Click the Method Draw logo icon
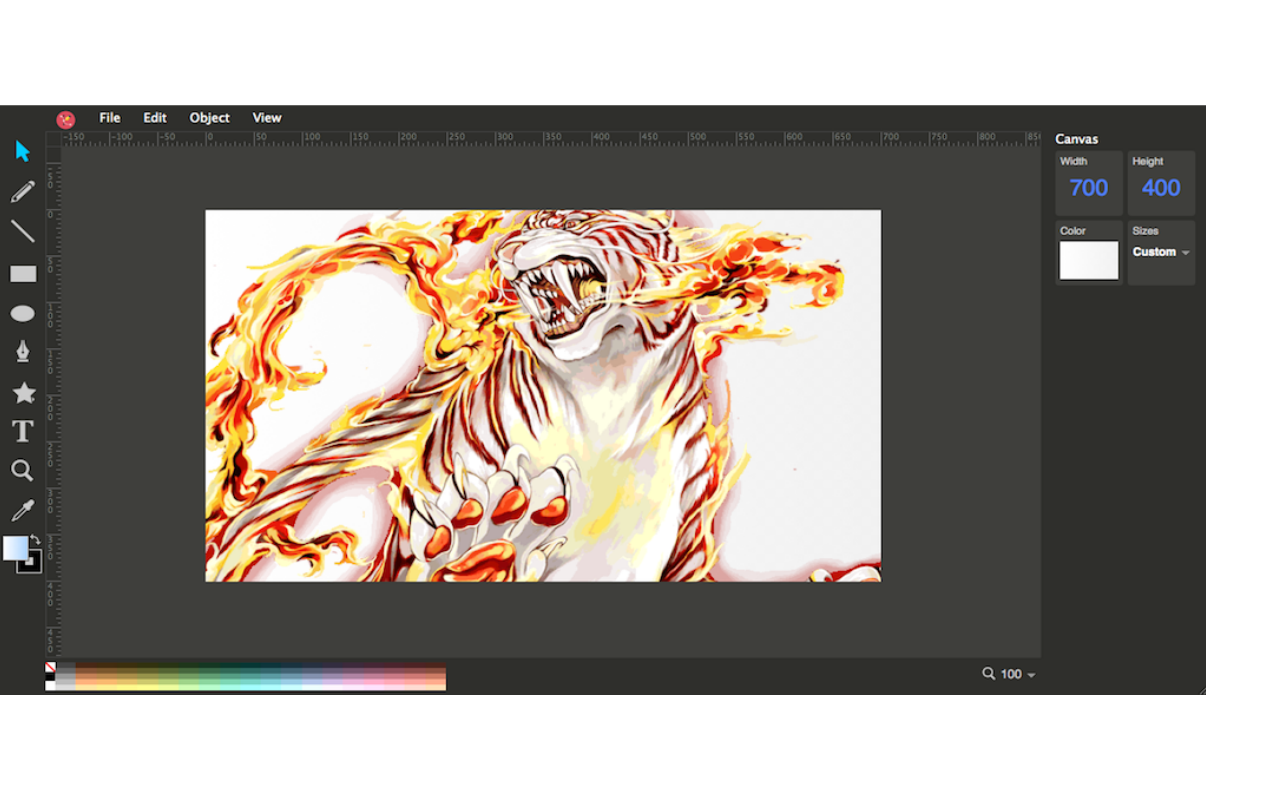1280x800 pixels. 66,119
